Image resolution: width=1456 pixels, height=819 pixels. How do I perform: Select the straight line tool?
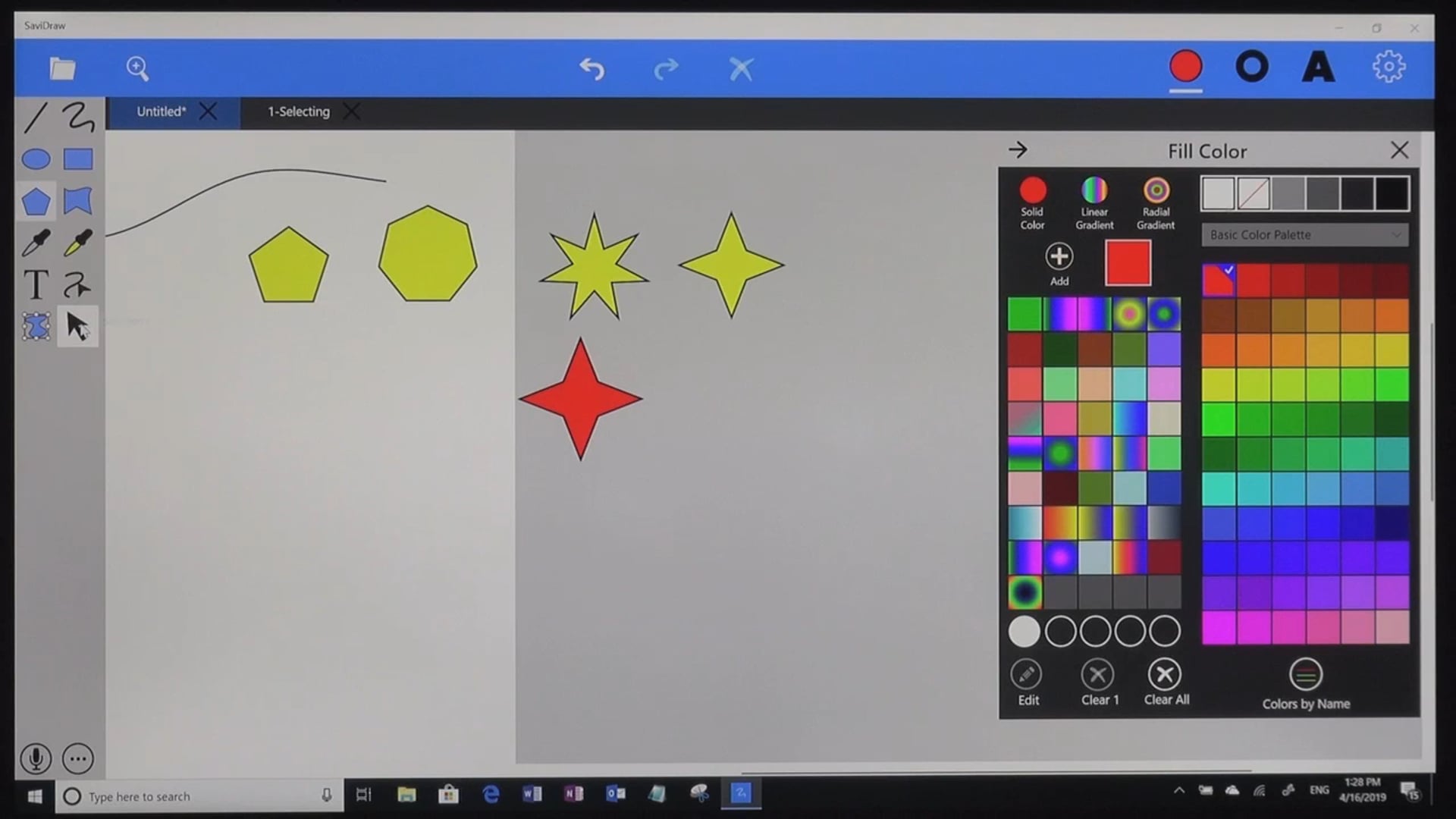point(36,118)
